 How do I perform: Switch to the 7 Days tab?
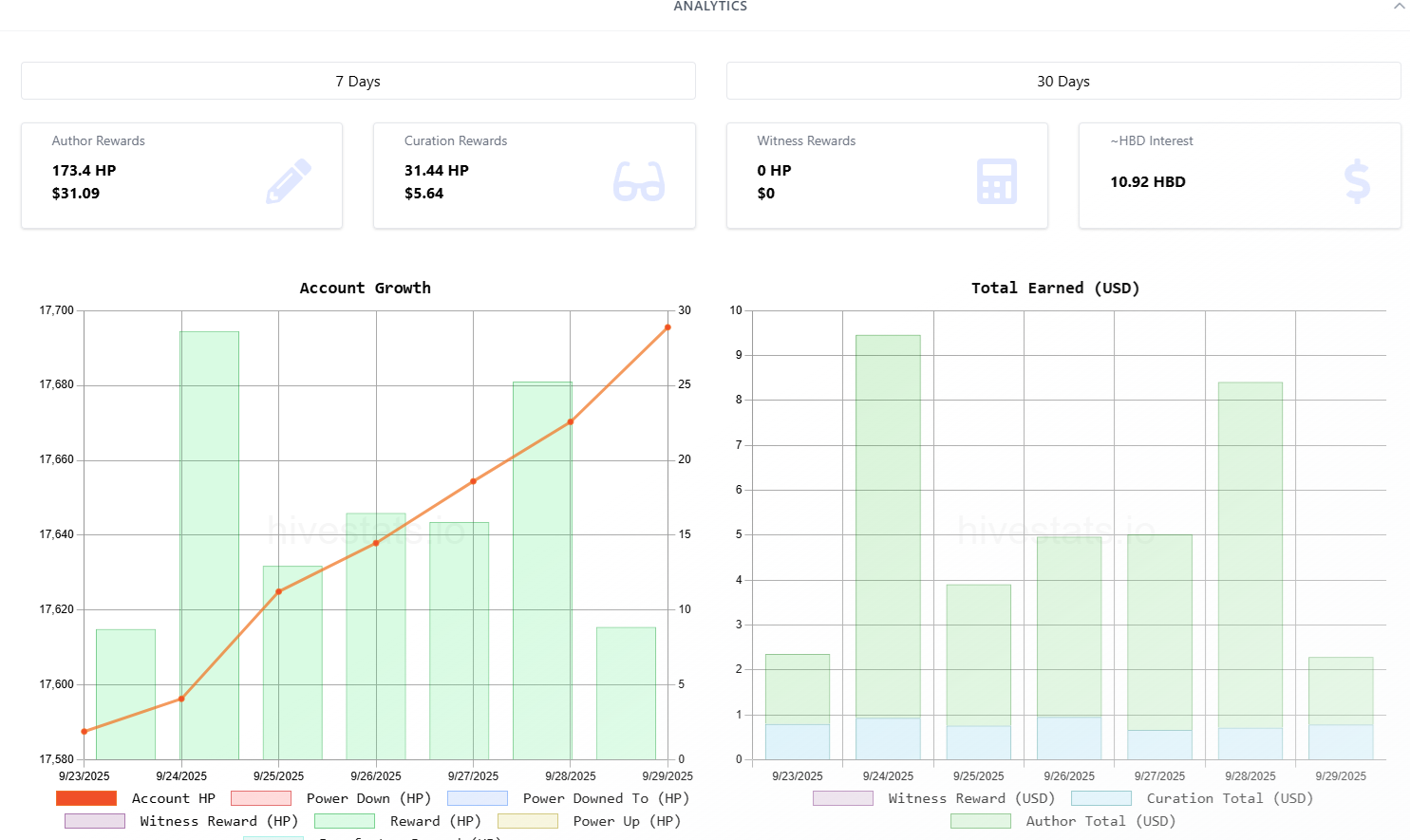pyautogui.click(x=358, y=82)
